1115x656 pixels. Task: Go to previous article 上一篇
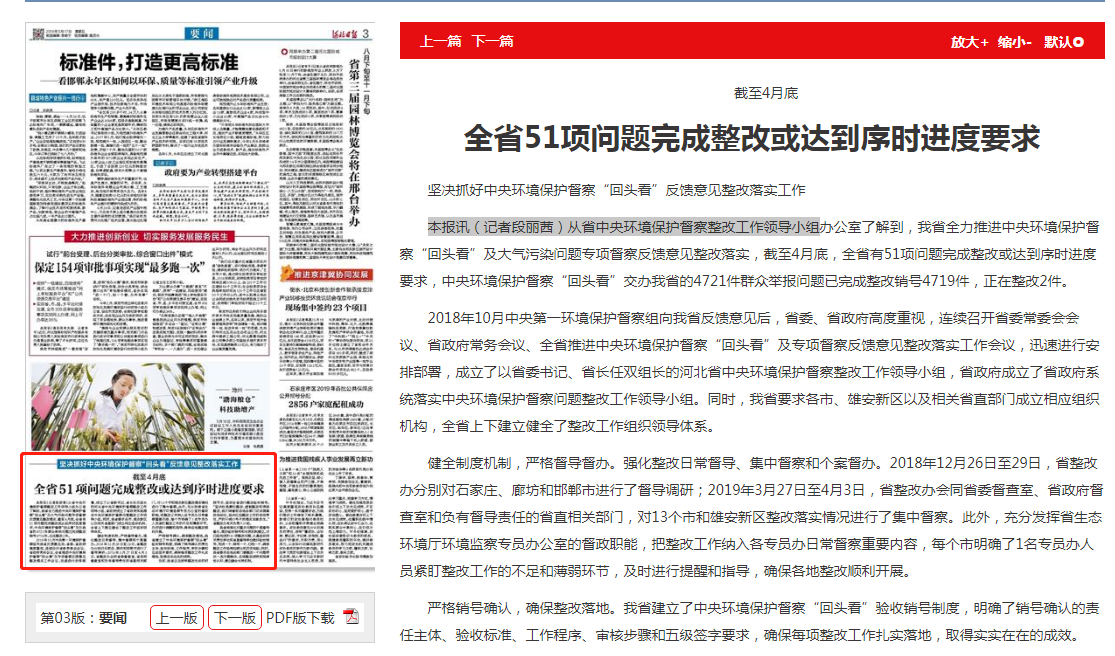pos(440,42)
